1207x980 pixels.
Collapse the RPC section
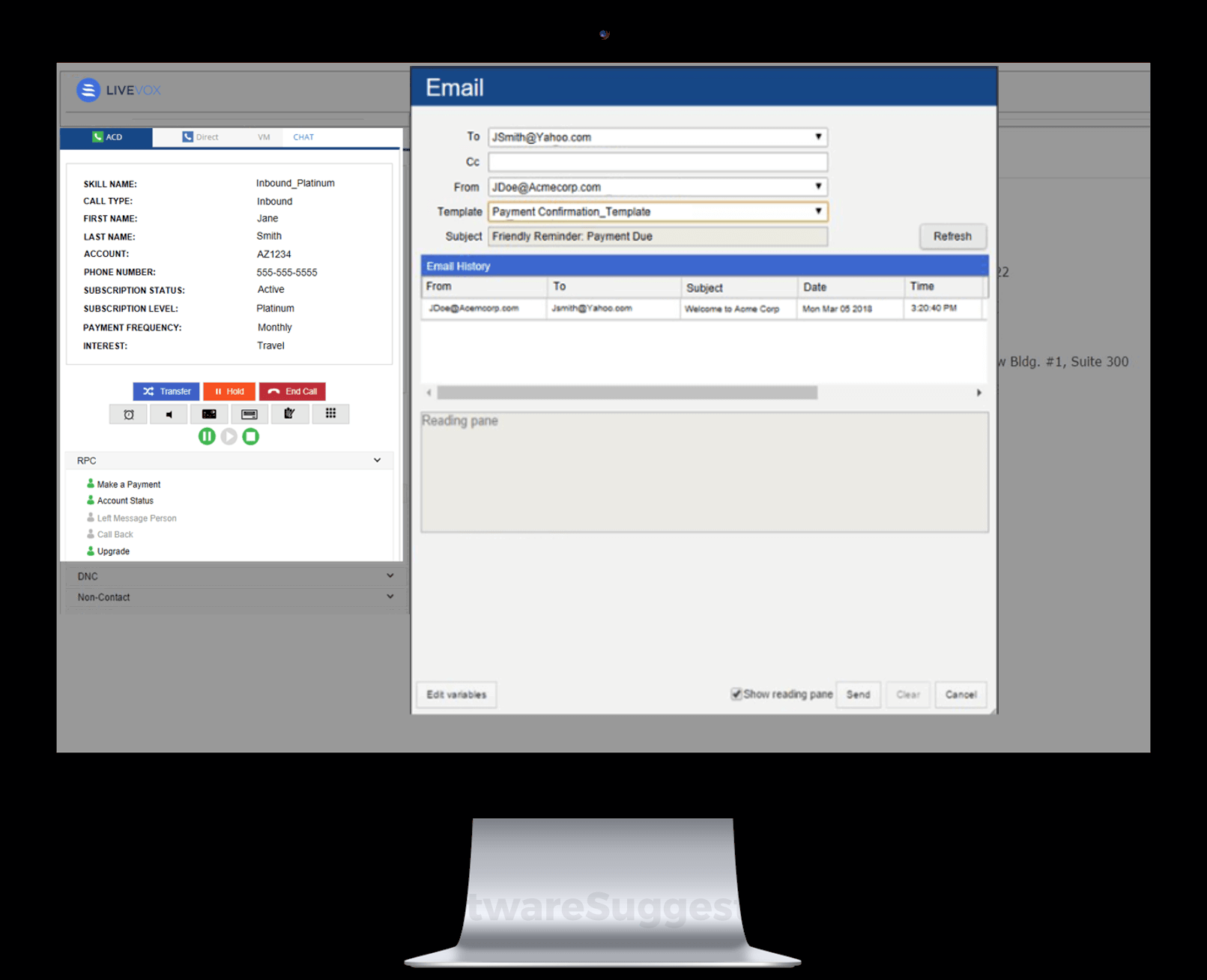pyautogui.click(x=377, y=460)
